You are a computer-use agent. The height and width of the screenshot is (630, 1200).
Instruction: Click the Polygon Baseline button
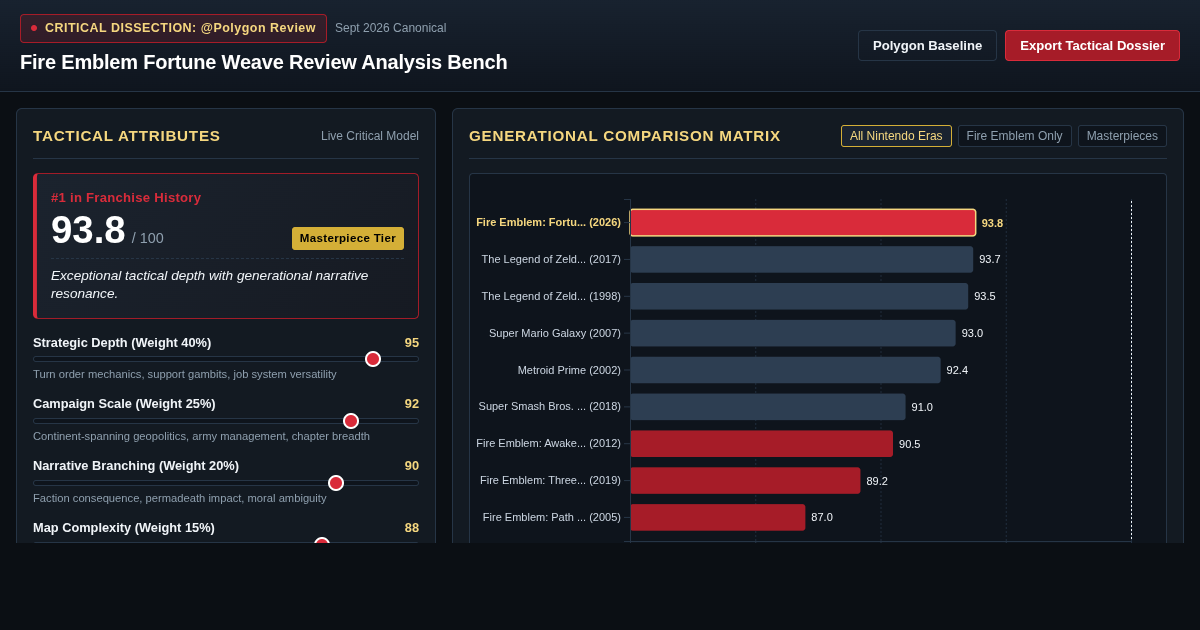point(927,45)
